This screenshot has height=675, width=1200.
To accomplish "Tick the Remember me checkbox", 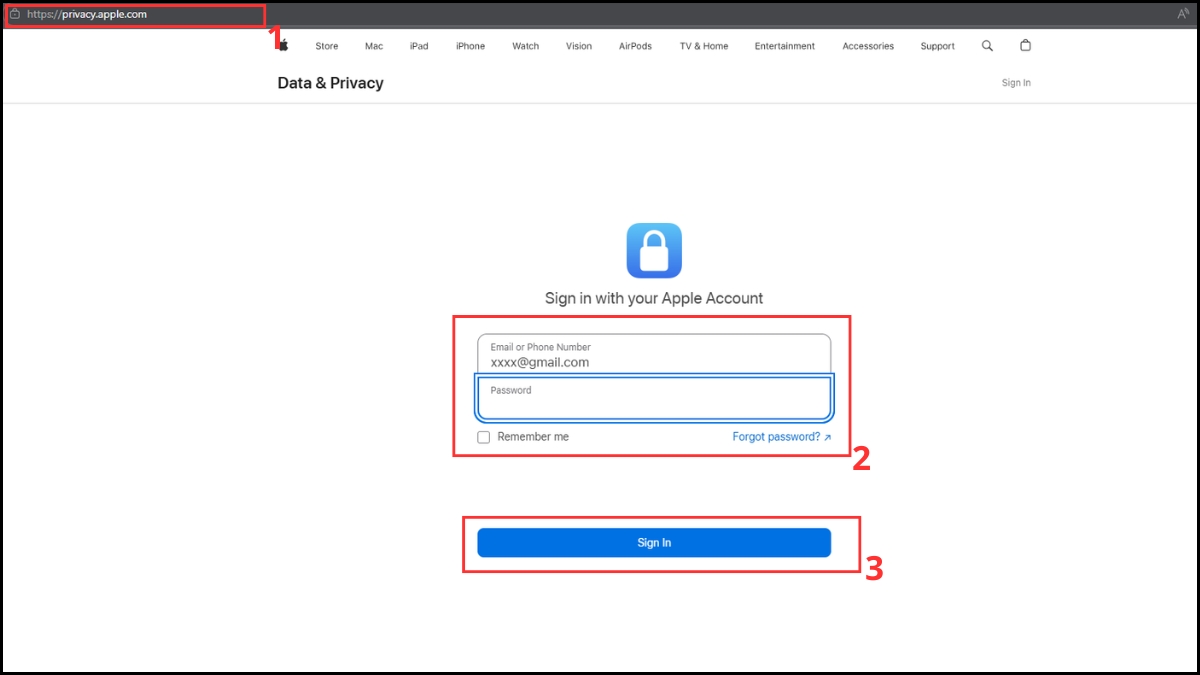I will tap(484, 437).
